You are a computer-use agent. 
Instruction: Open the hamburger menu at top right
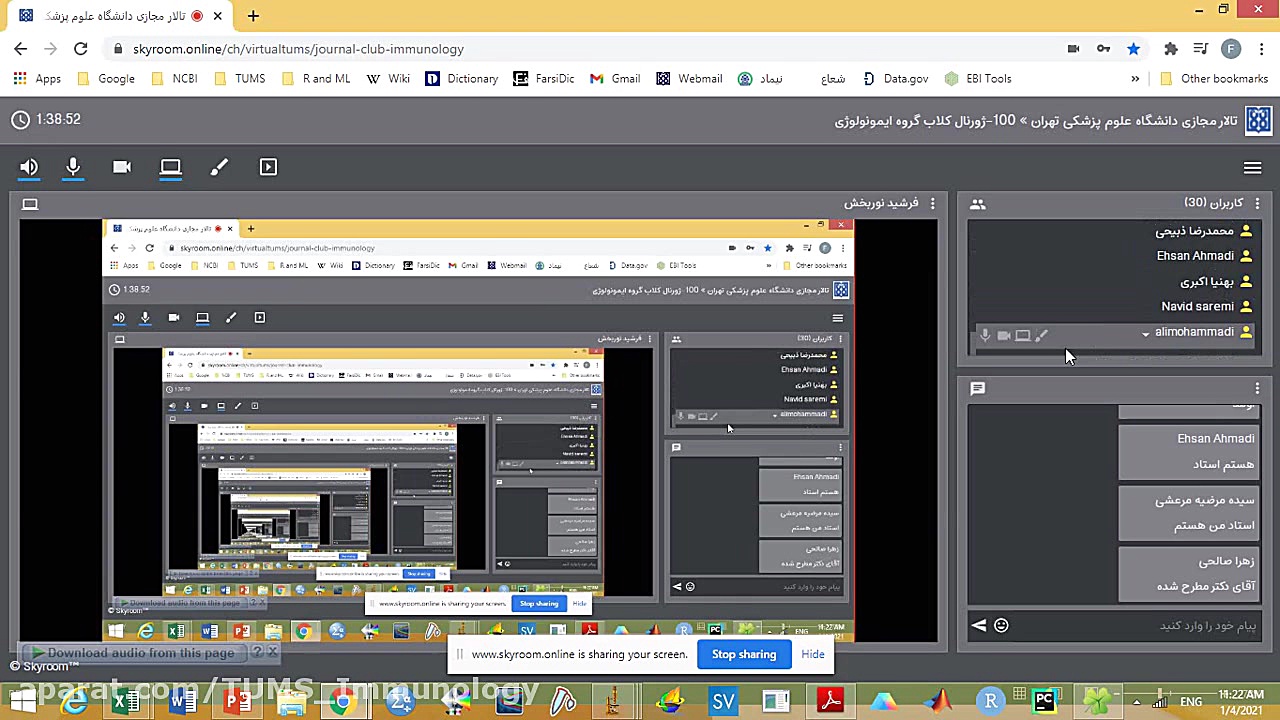pos(1252,167)
